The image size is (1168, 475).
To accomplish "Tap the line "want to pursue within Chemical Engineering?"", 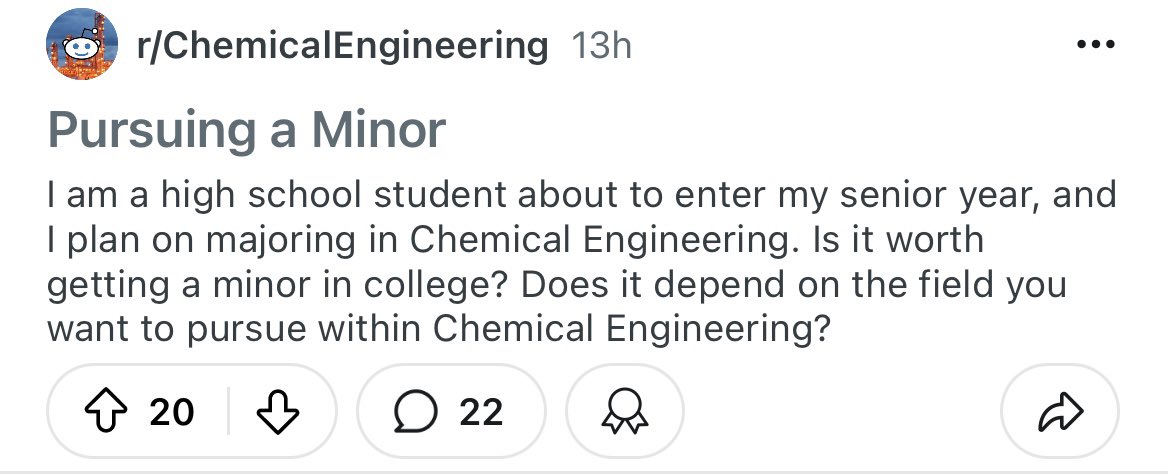I will pos(438,330).
